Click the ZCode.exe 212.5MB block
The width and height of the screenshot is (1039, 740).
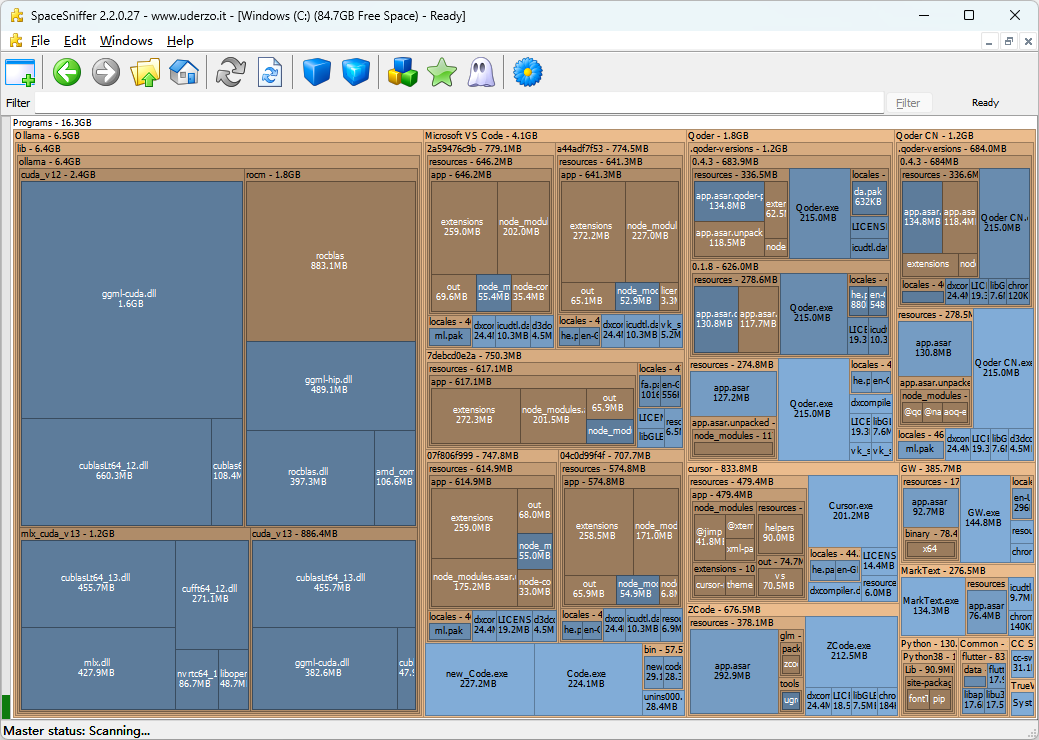(x=849, y=651)
